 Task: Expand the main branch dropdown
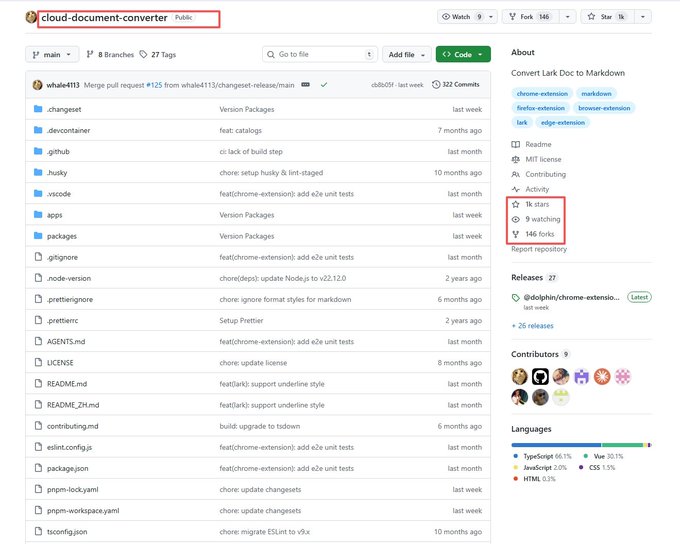[52, 55]
